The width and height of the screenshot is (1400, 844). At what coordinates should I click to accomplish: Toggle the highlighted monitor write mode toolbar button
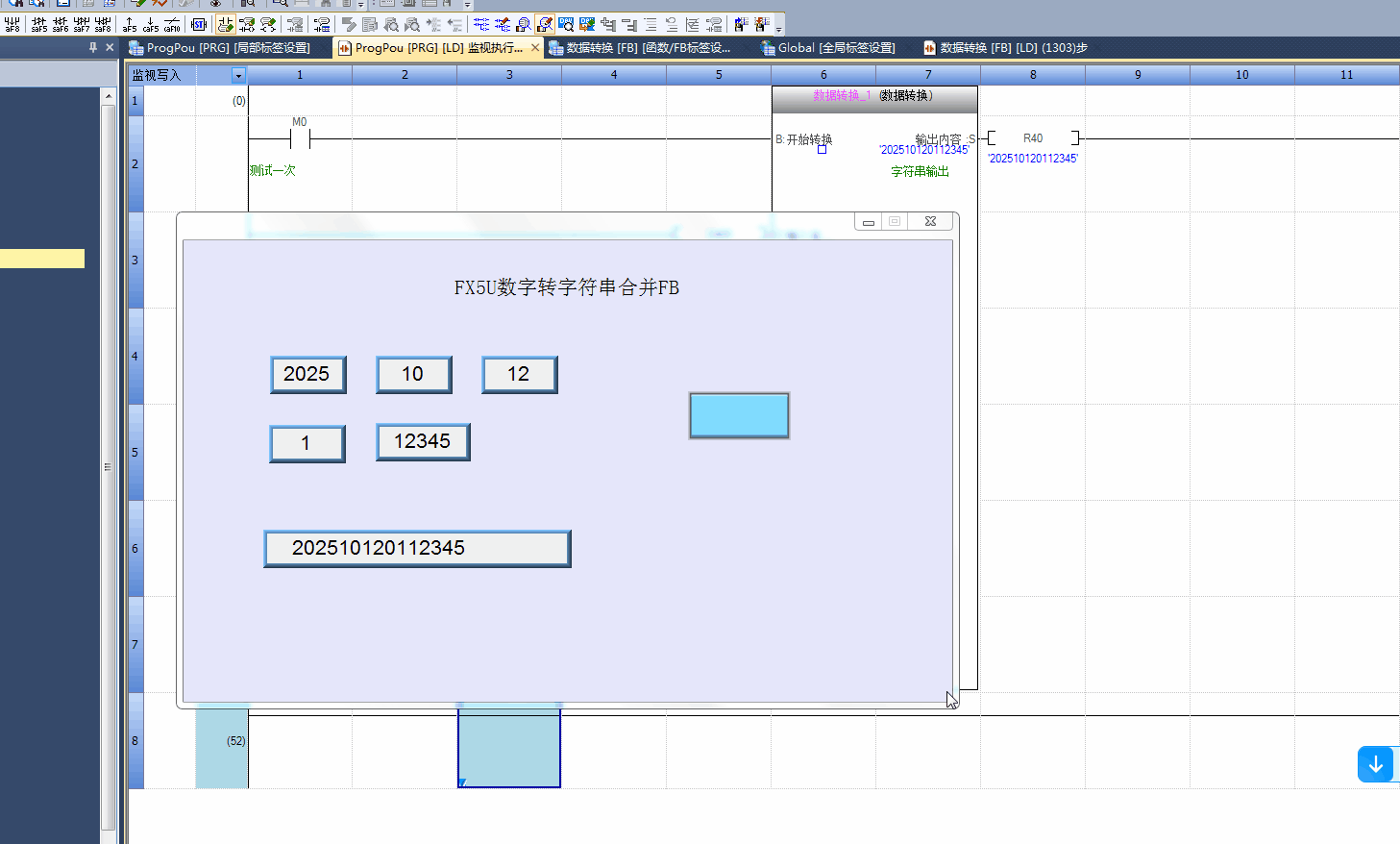click(x=225, y=24)
